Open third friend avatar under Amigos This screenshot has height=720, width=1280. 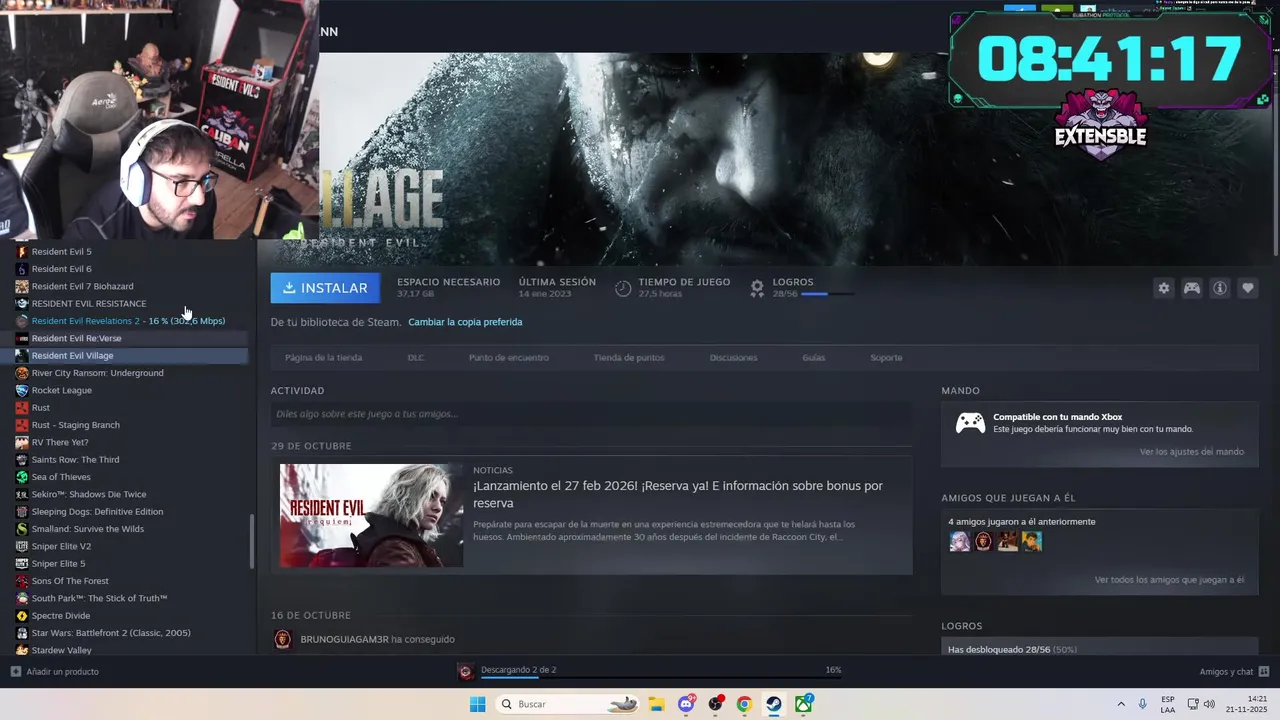point(1008,541)
